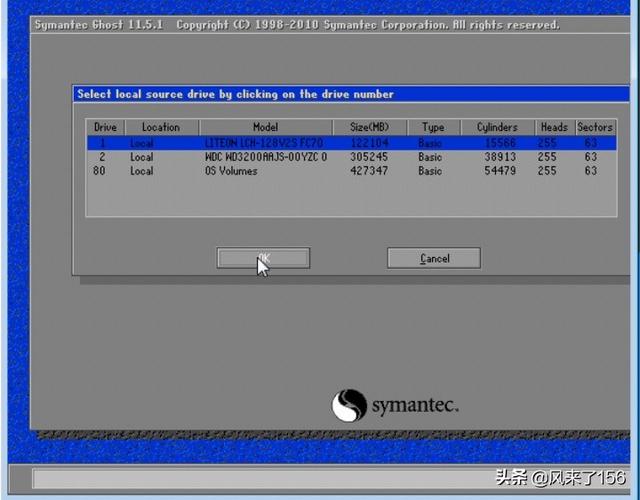
Task: Click size value 305245
Action: pyautogui.click(x=369, y=157)
